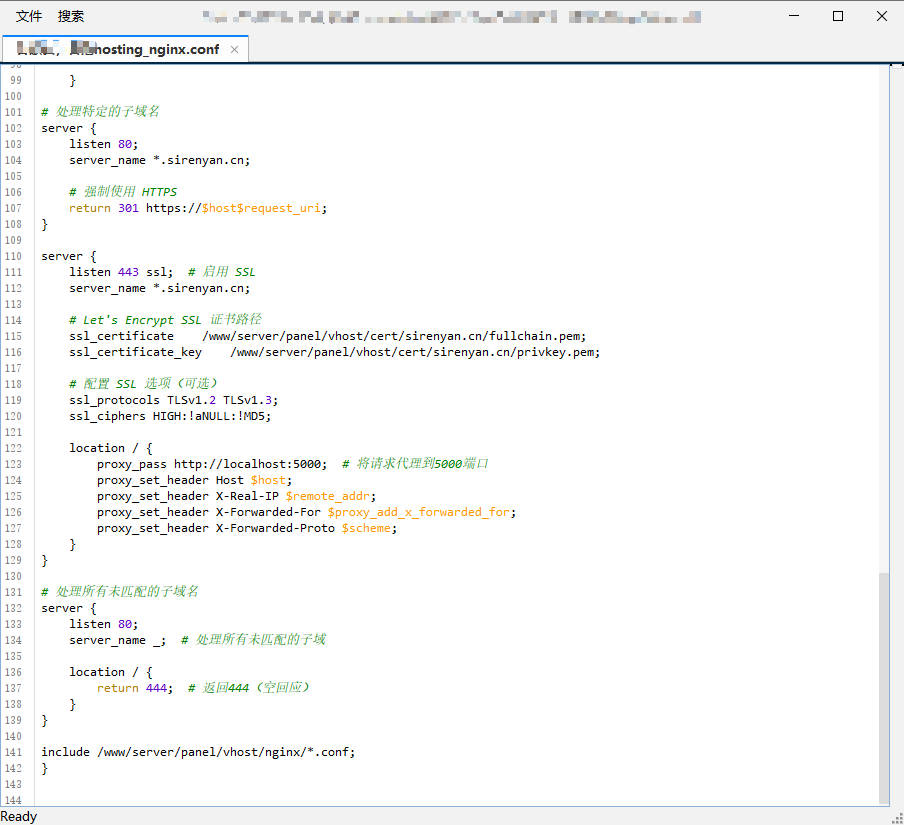Click the comment '# 配置 SSL 选项（可选）'
The height and width of the screenshot is (825, 904).
click(x=143, y=383)
